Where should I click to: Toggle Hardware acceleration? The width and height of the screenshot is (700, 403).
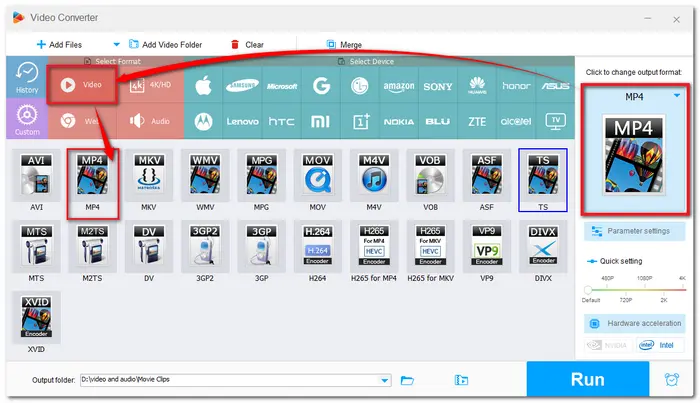(x=635, y=324)
